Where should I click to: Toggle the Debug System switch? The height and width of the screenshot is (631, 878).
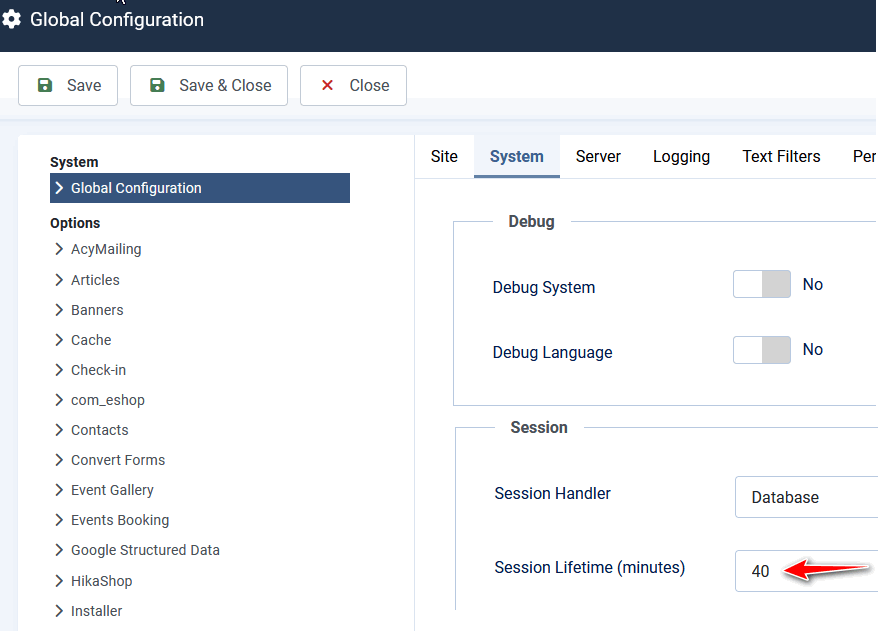(x=762, y=284)
